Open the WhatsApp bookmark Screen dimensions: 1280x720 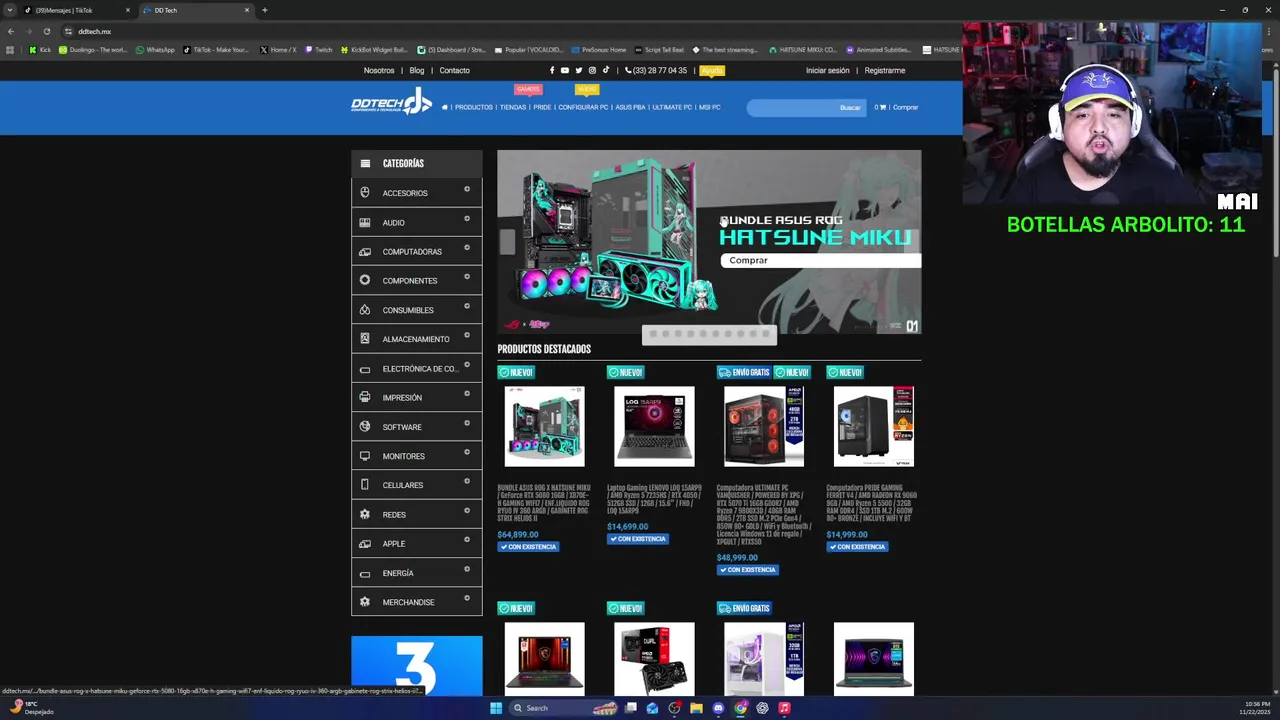155,50
